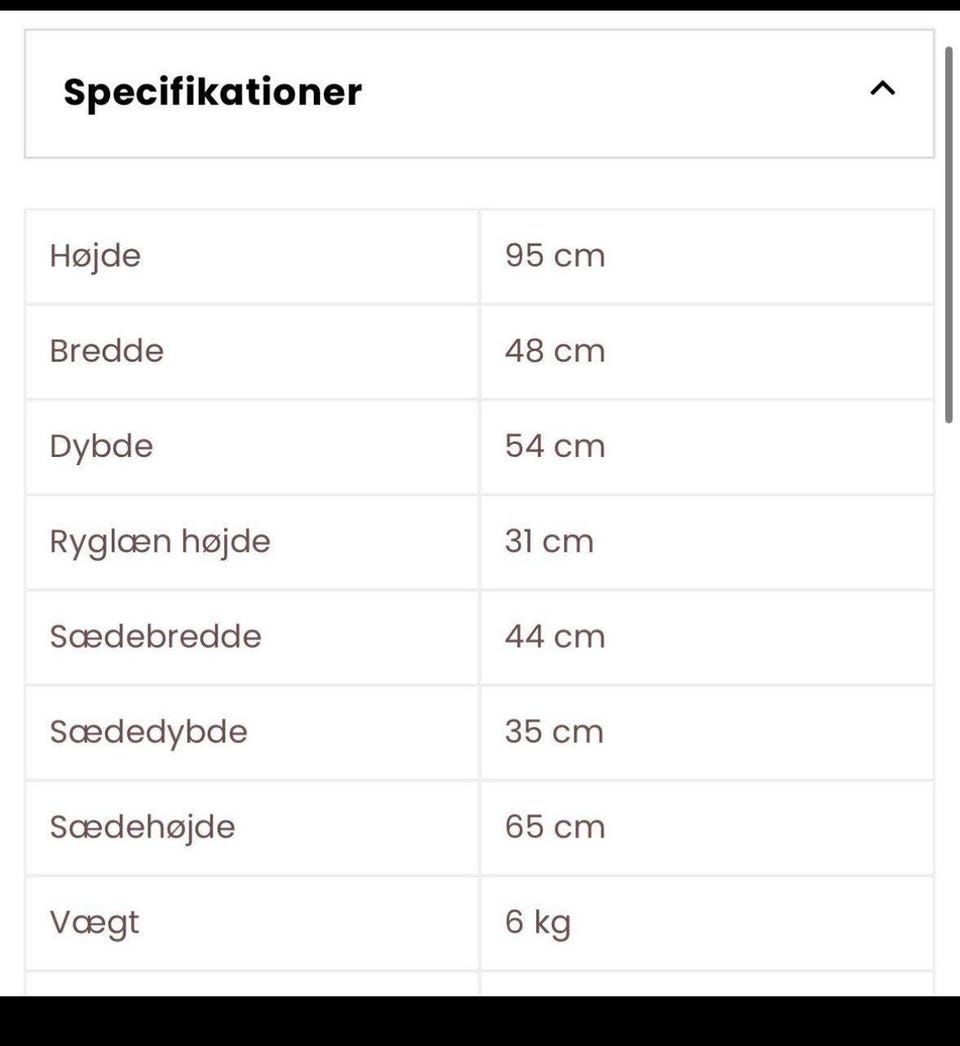Click the 35 cm seat depth value
This screenshot has height=1046, width=960.
point(554,731)
